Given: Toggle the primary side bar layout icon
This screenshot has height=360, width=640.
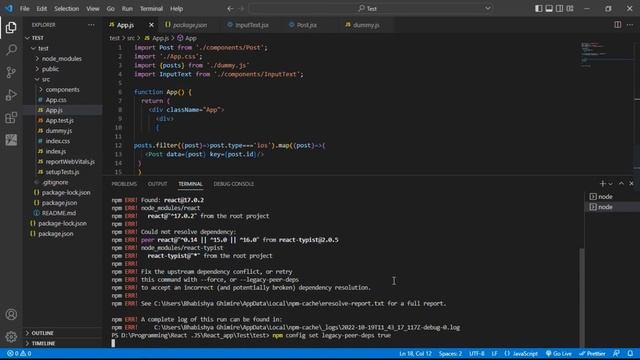Looking at the screenshot, I should point(539,8).
